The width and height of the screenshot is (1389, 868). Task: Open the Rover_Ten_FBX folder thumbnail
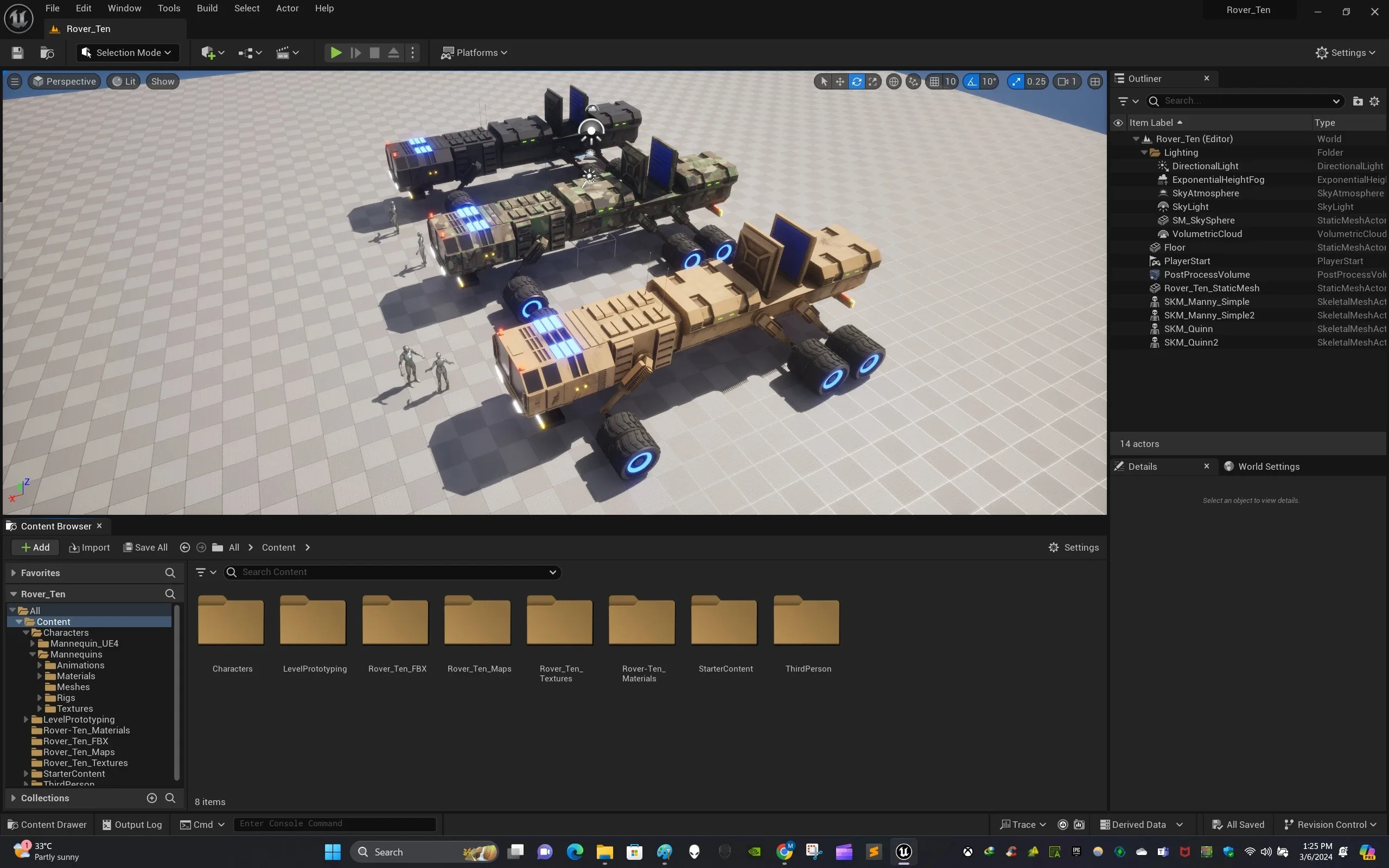(396, 621)
